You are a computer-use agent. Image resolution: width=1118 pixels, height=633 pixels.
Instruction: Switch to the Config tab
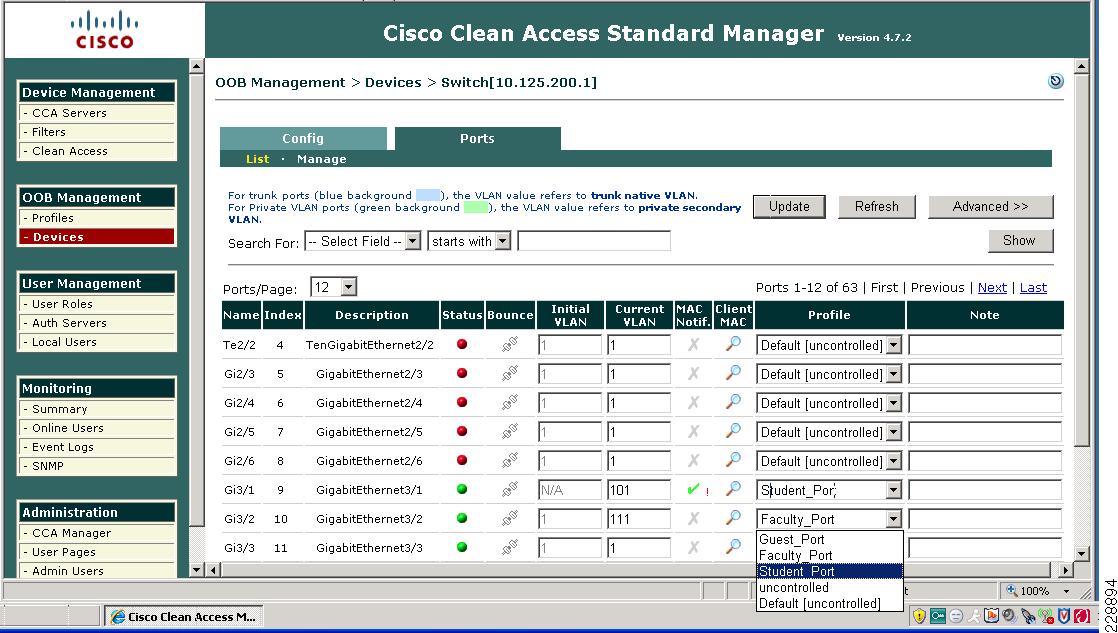(x=303, y=138)
